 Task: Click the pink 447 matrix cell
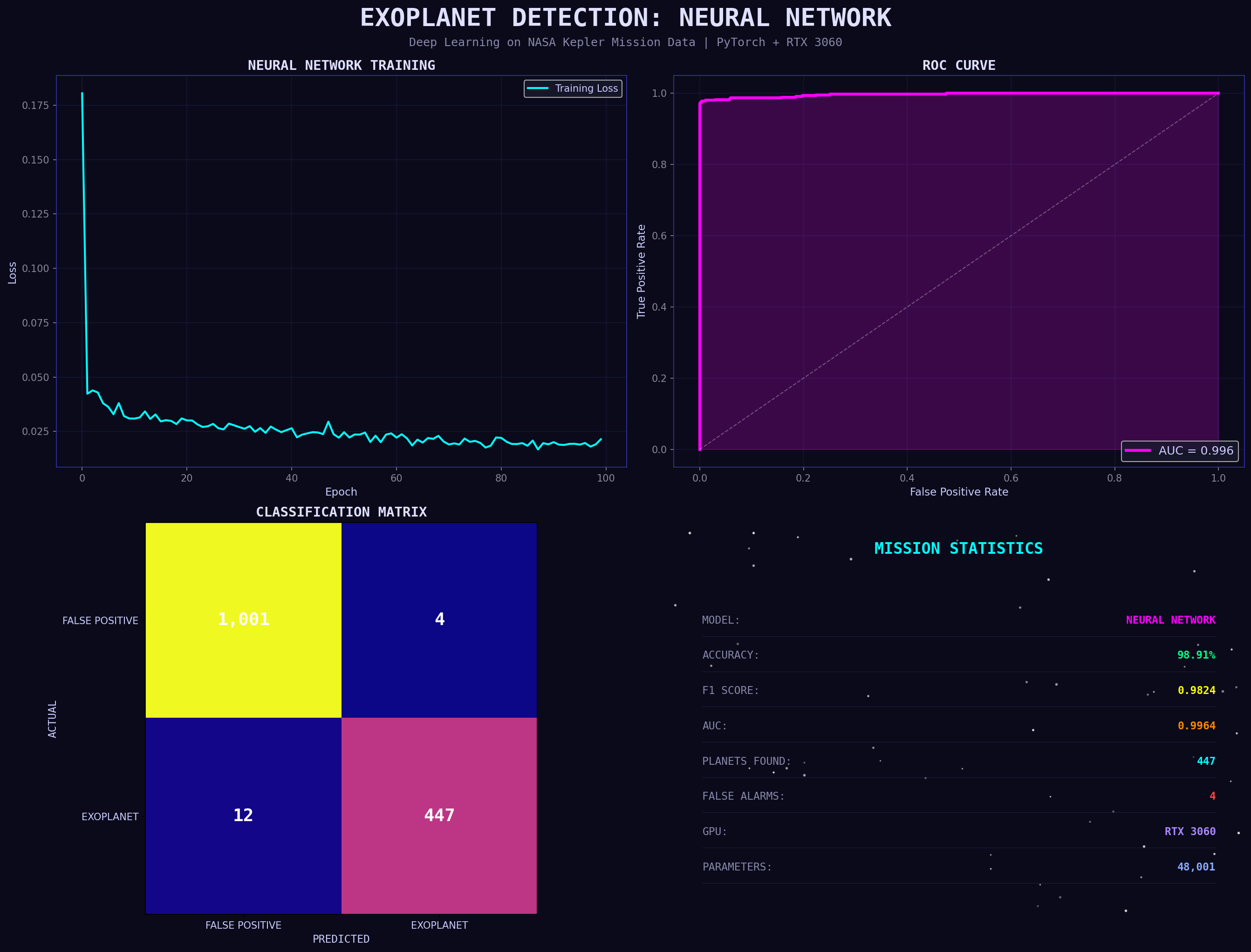(439, 815)
